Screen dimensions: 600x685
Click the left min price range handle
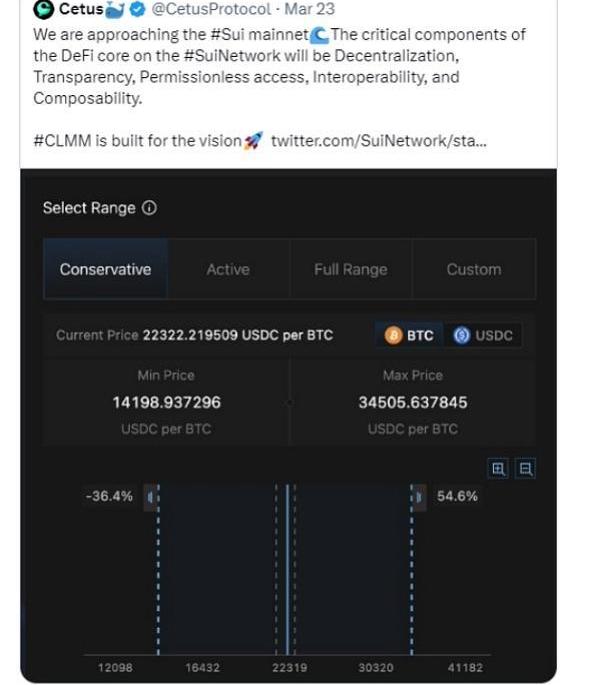click(x=152, y=497)
